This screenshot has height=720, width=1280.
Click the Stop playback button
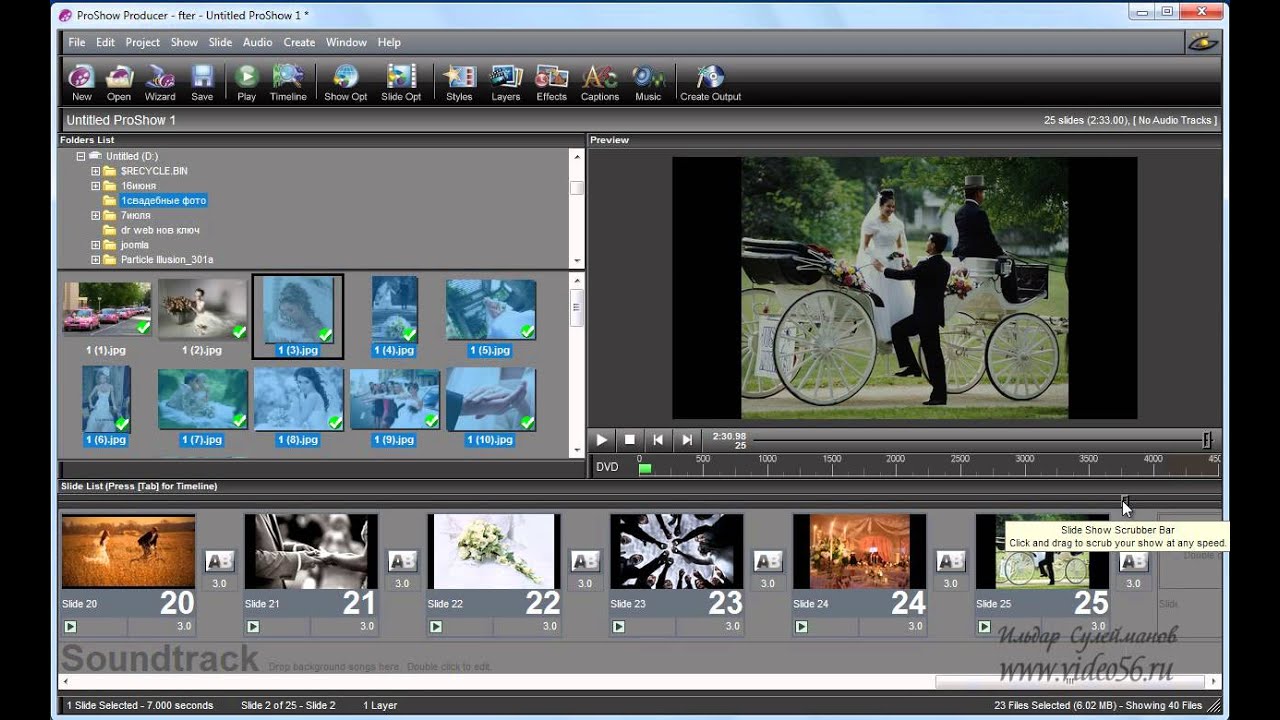tap(630, 439)
